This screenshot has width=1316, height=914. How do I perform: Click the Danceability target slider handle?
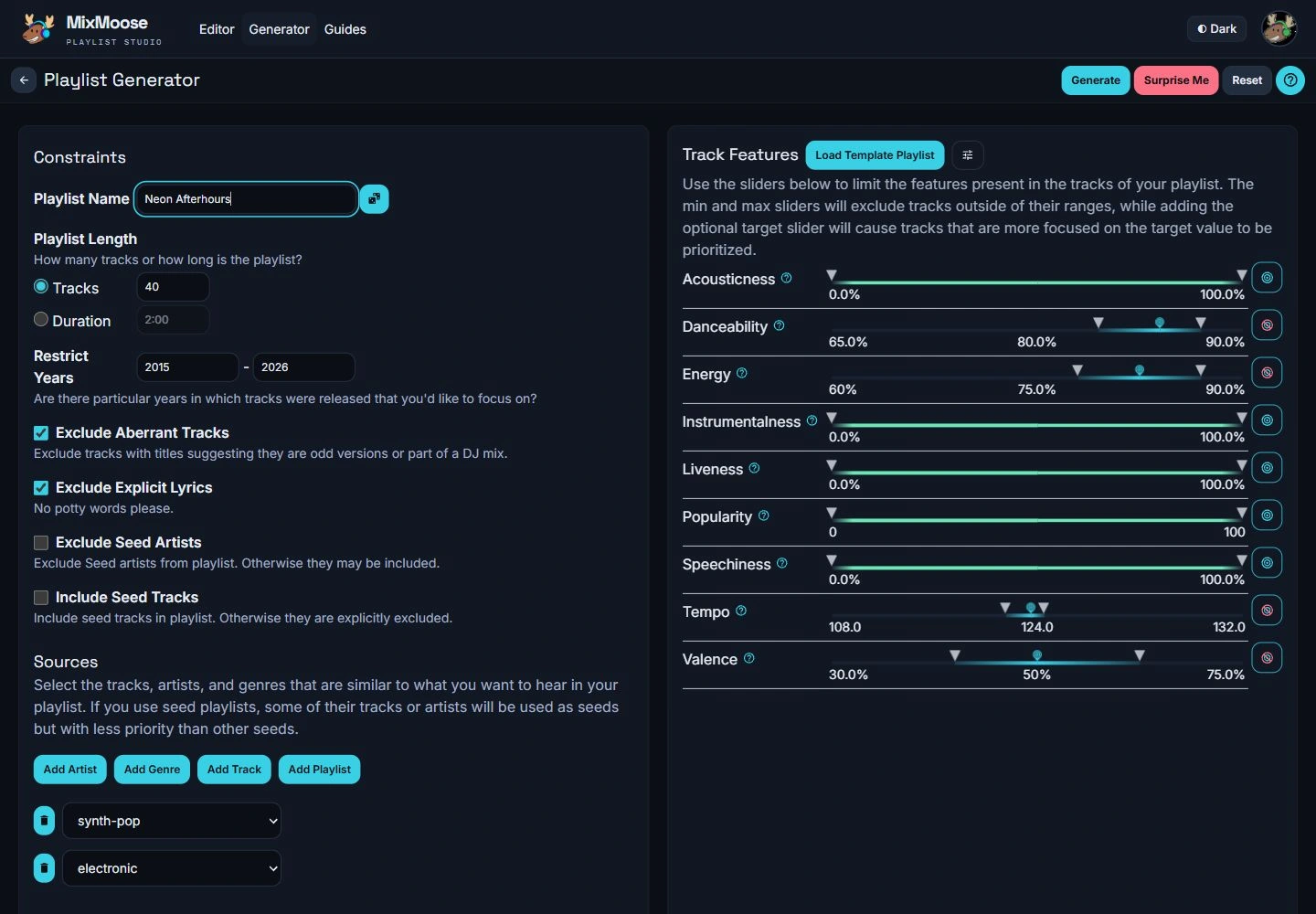pyautogui.click(x=1160, y=324)
